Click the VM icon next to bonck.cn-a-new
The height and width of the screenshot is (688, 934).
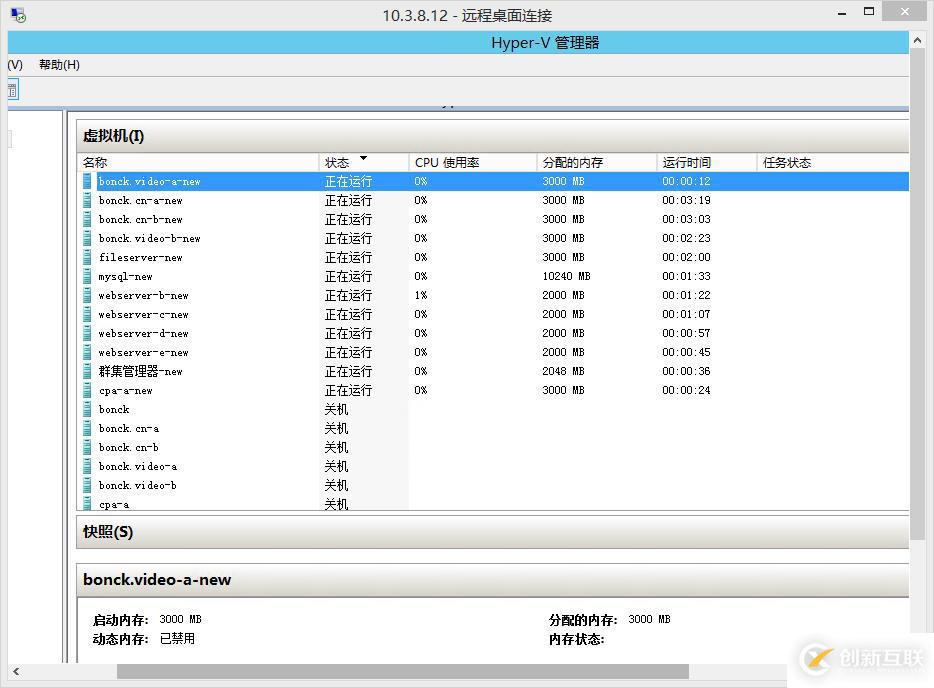tap(88, 200)
